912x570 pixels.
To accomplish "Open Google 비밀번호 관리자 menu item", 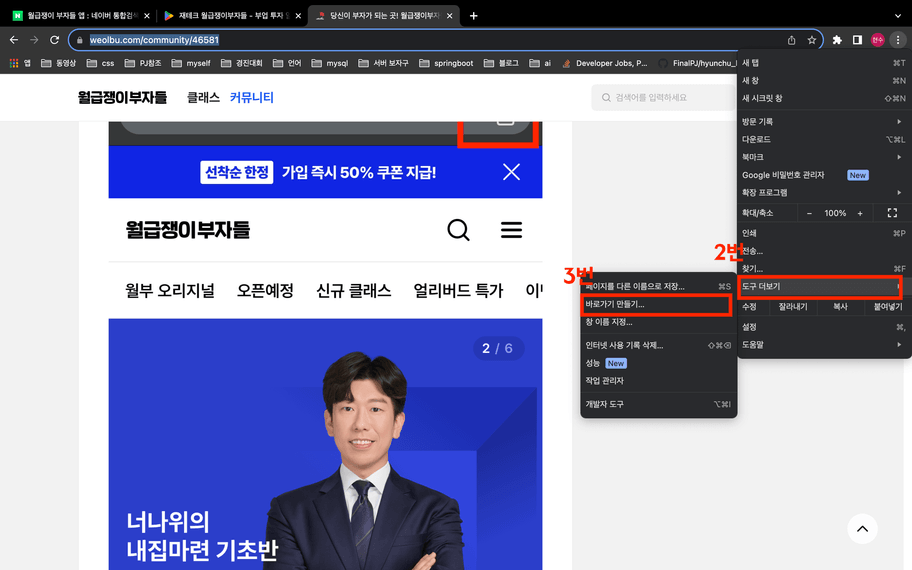I will pyautogui.click(x=824, y=175).
